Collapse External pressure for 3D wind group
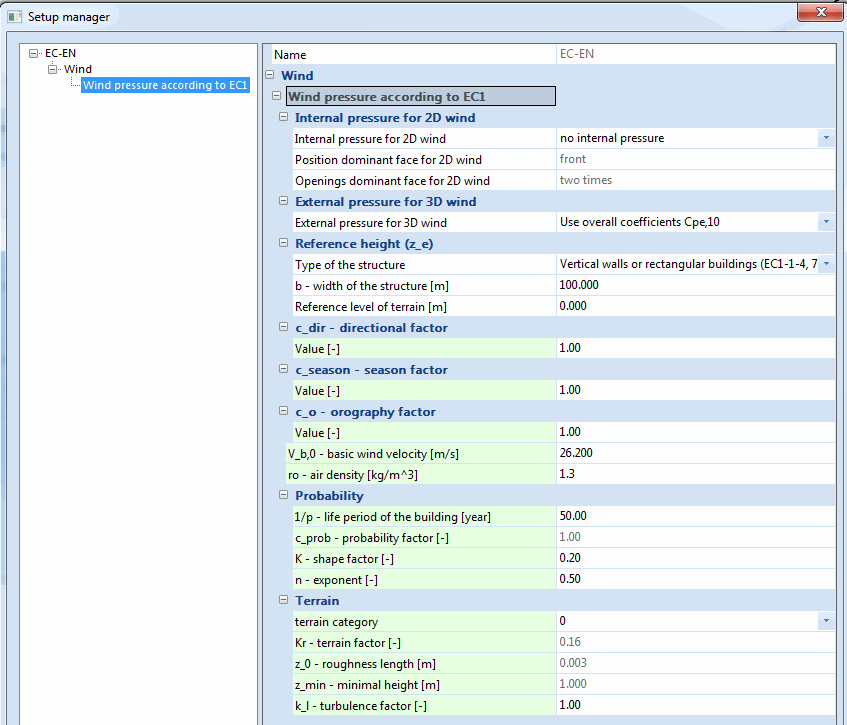 pos(284,202)
